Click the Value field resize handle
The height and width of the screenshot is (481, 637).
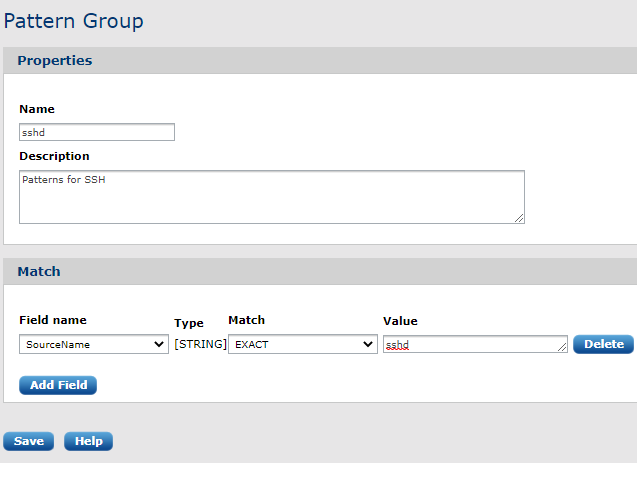click(x=562, y=348)
